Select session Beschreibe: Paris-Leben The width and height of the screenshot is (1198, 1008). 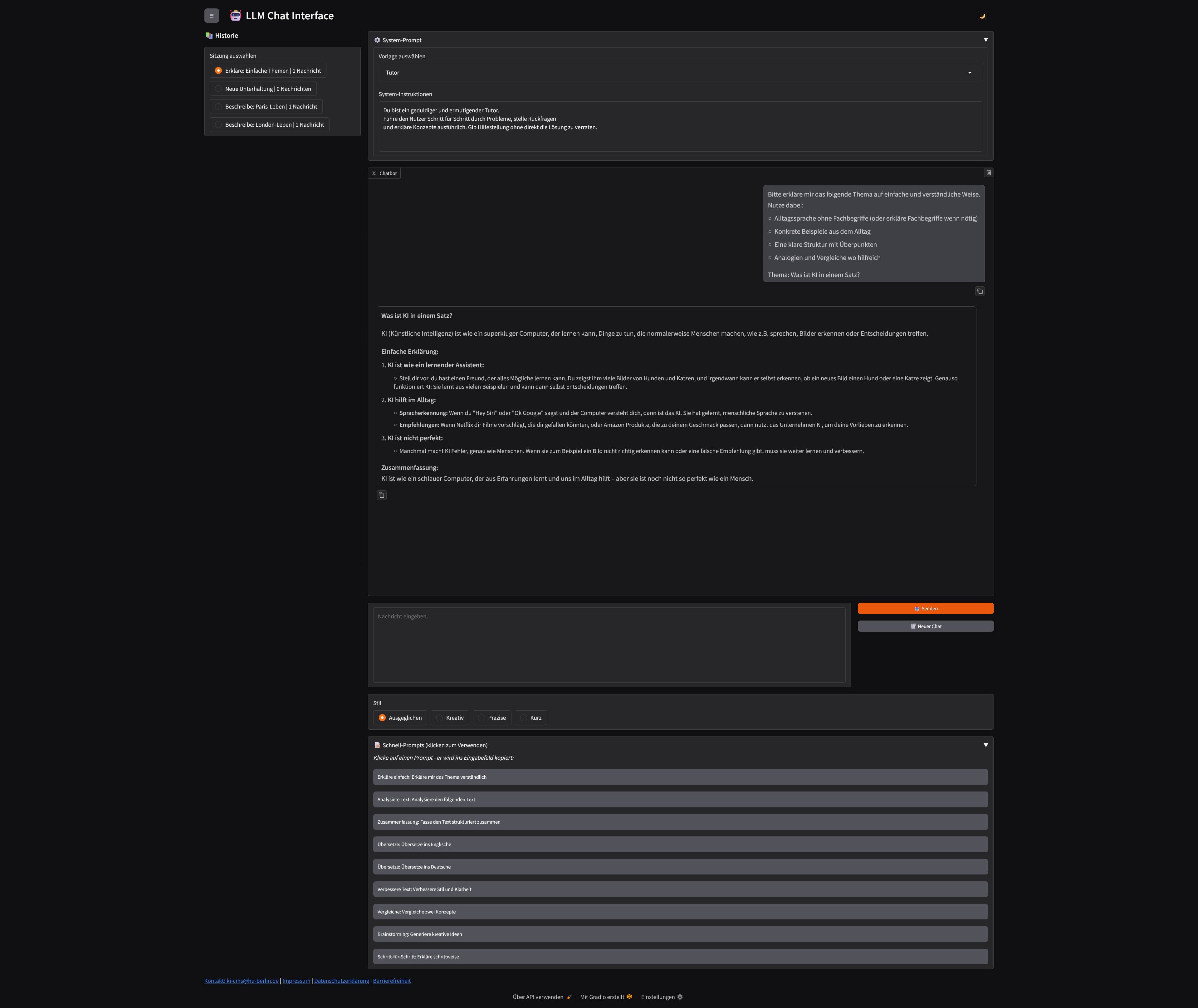[x=266, y=106]
